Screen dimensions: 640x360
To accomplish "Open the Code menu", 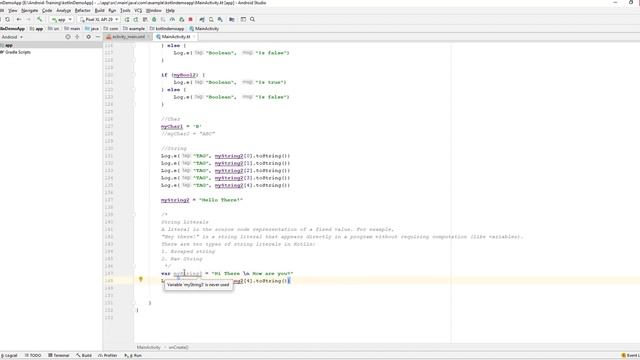I will coord(47,10).
